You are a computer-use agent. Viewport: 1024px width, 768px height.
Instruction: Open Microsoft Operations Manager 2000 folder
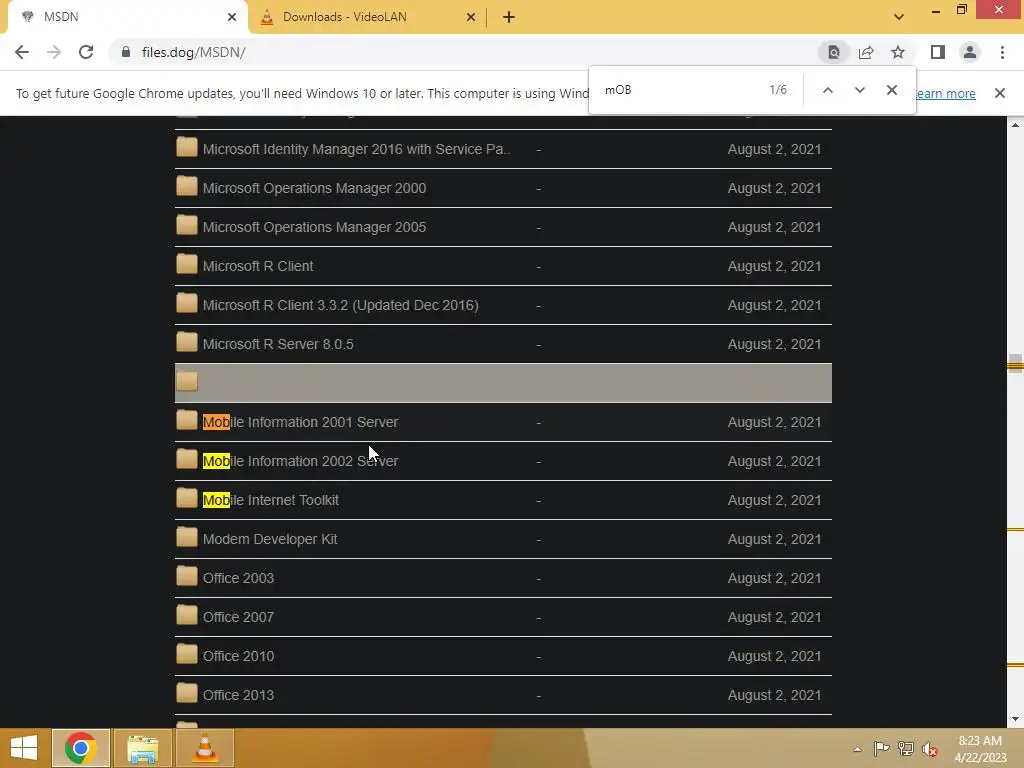(314, 188)
